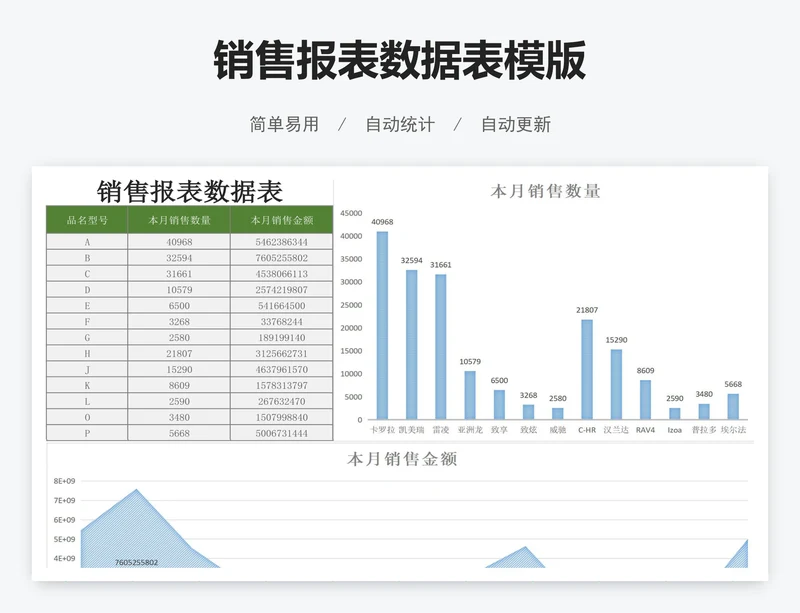Click quantity cell 15290 in table row J
This screenshot has width=800, height=613.
coord(179,369)
